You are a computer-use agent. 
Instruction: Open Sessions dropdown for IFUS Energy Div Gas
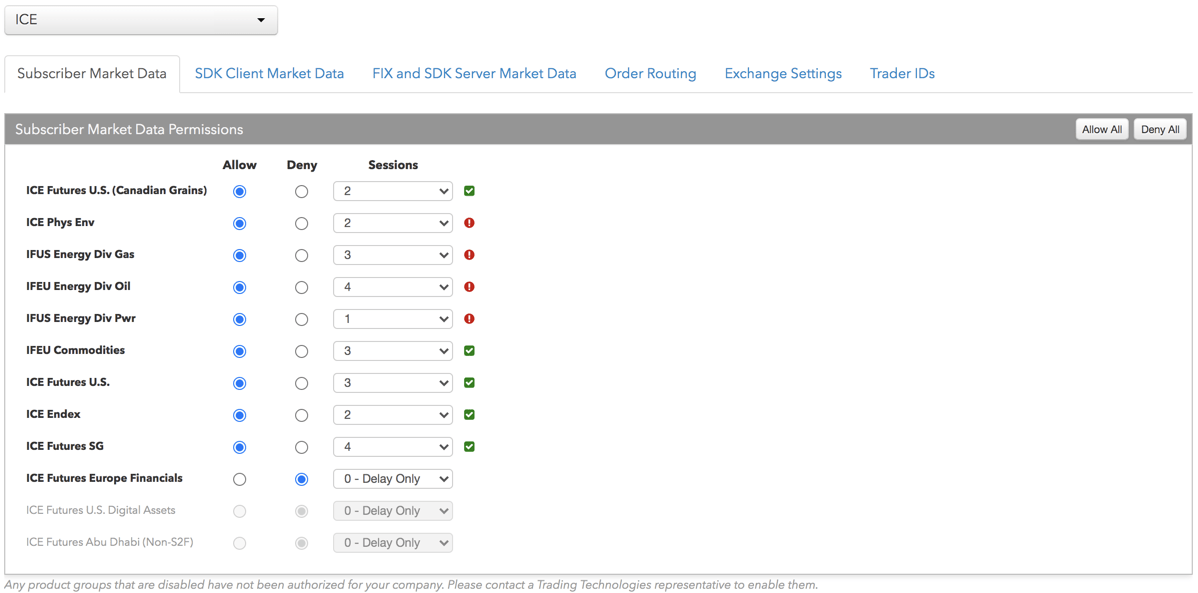tap(393, 254)
